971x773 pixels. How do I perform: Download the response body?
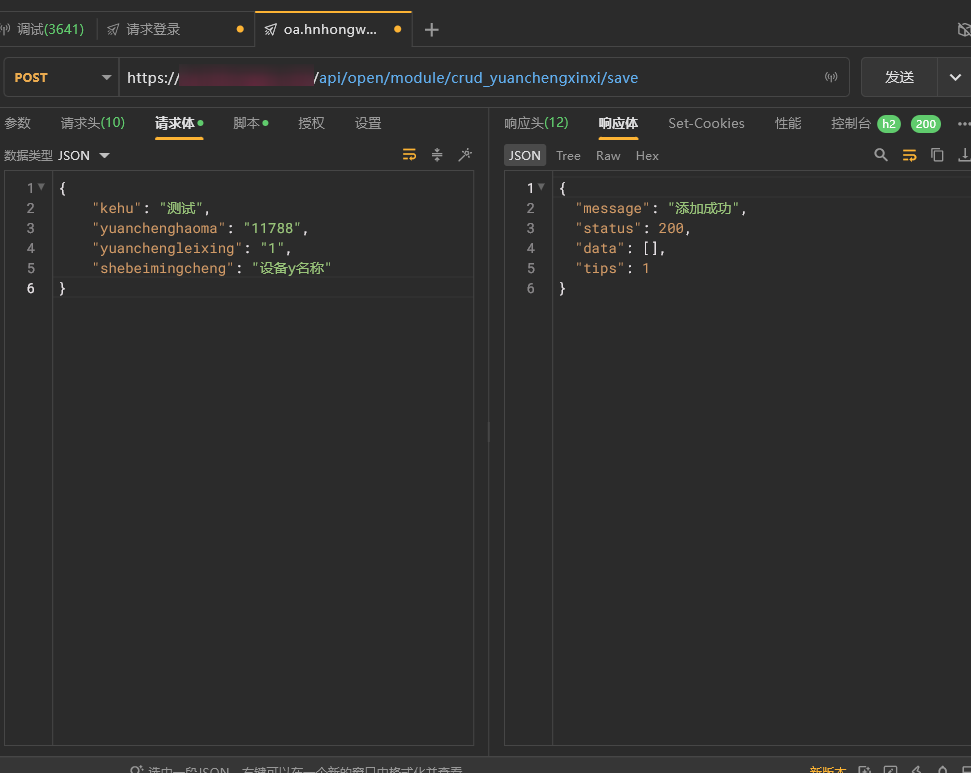tap(963, 155)
